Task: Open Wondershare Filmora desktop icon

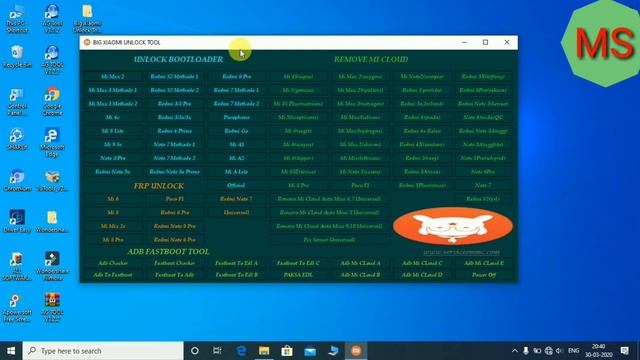Action: (x=52, y=266)
